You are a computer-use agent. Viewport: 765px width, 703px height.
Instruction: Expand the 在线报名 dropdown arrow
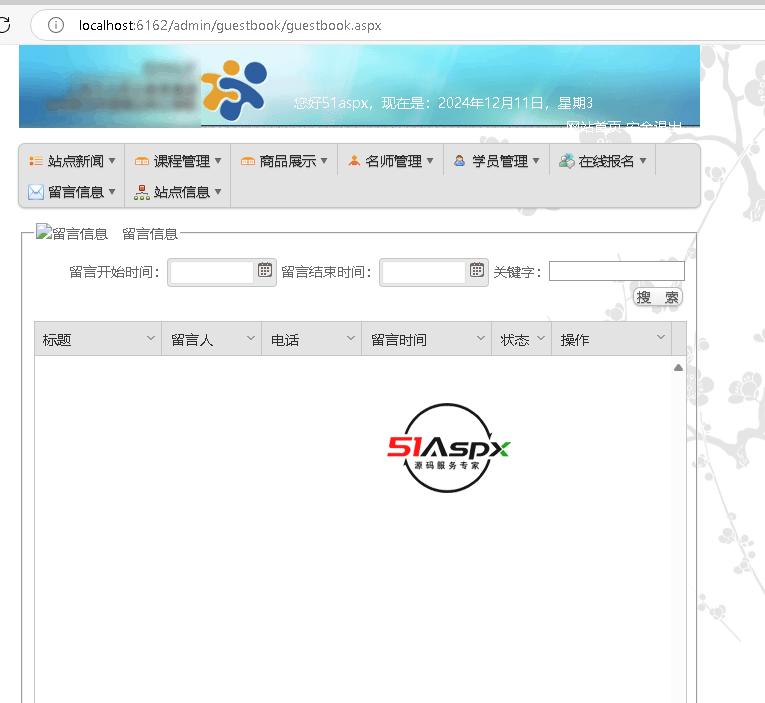(x=643, y=160)
